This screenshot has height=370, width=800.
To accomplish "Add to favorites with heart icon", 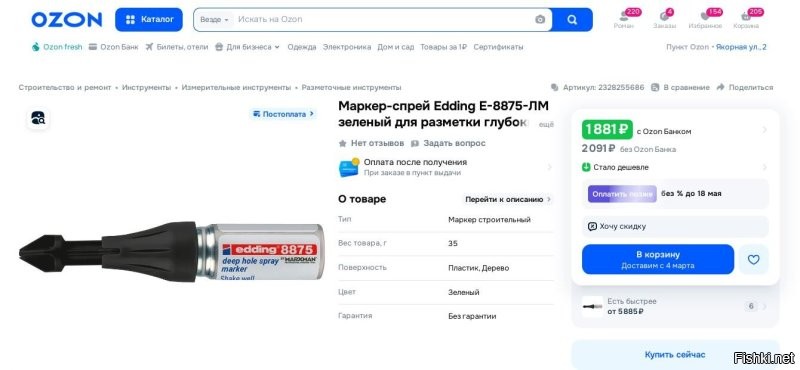I will click(754, 259).
